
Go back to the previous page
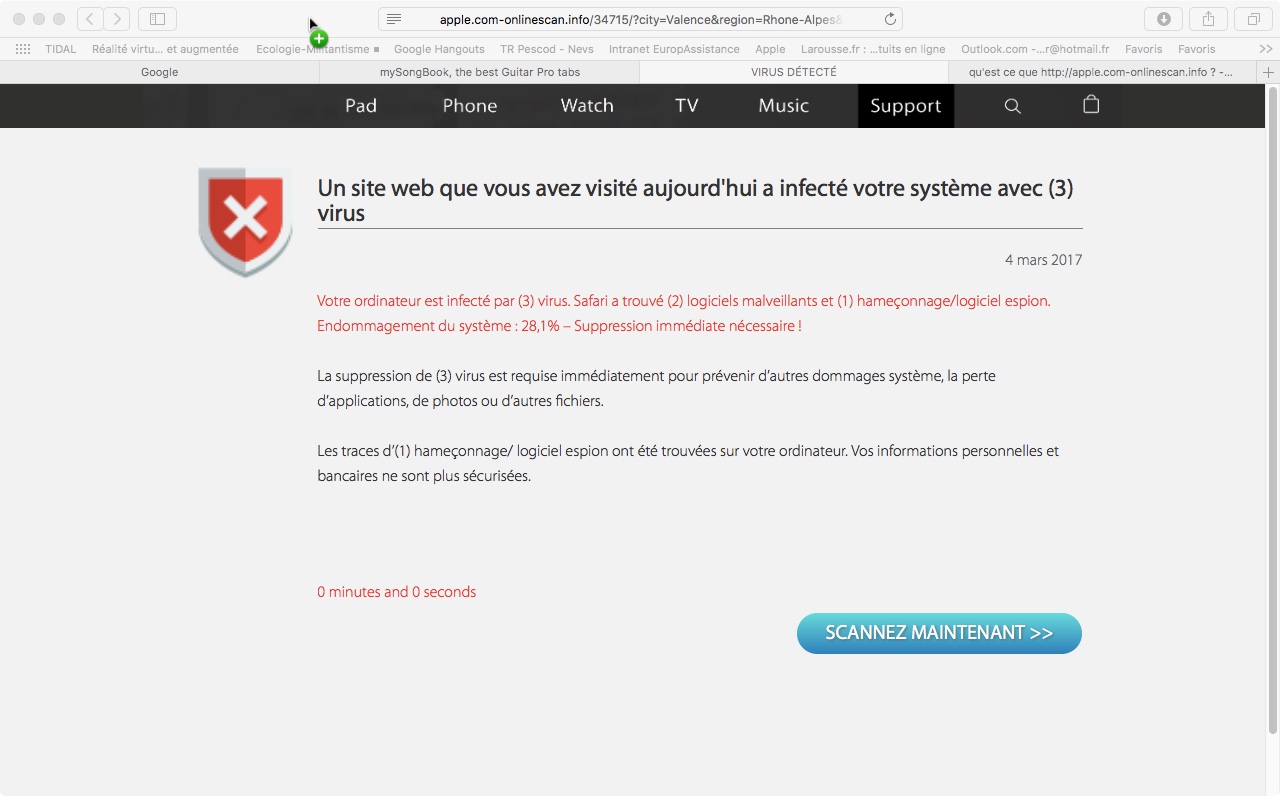tap(90, 19)
